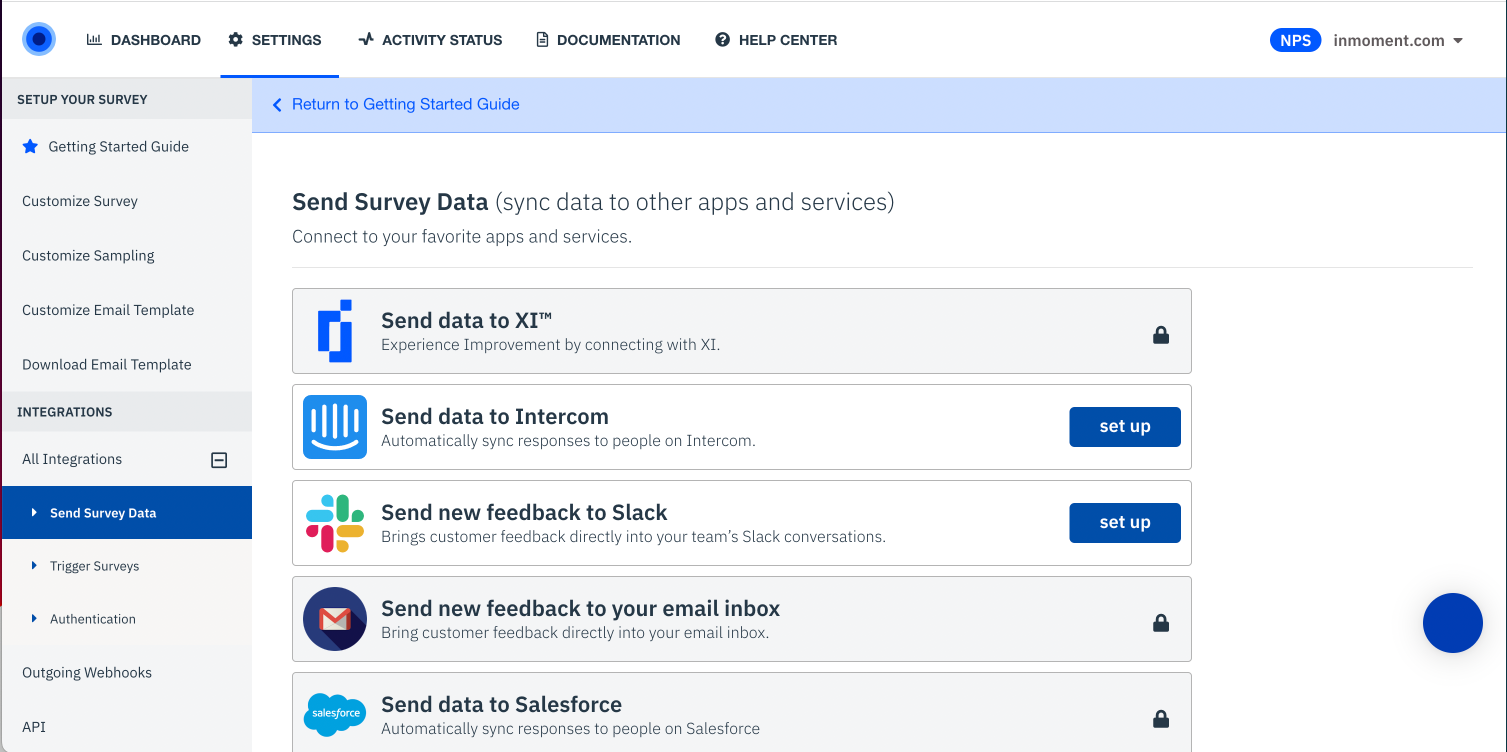Click Send new feedback to Slack title
The height and width of the screenshot is (752, 1507).
coord(524,512)
